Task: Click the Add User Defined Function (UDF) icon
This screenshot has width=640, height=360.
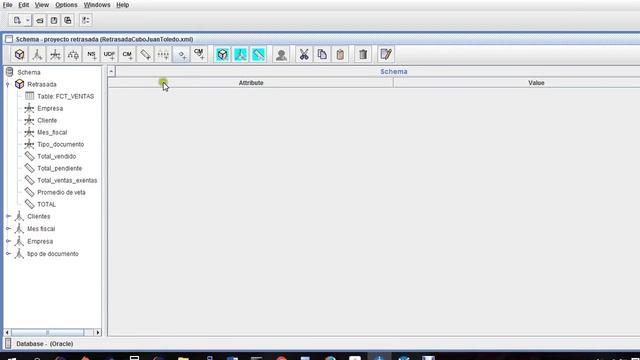Action: tap(109, 54)
